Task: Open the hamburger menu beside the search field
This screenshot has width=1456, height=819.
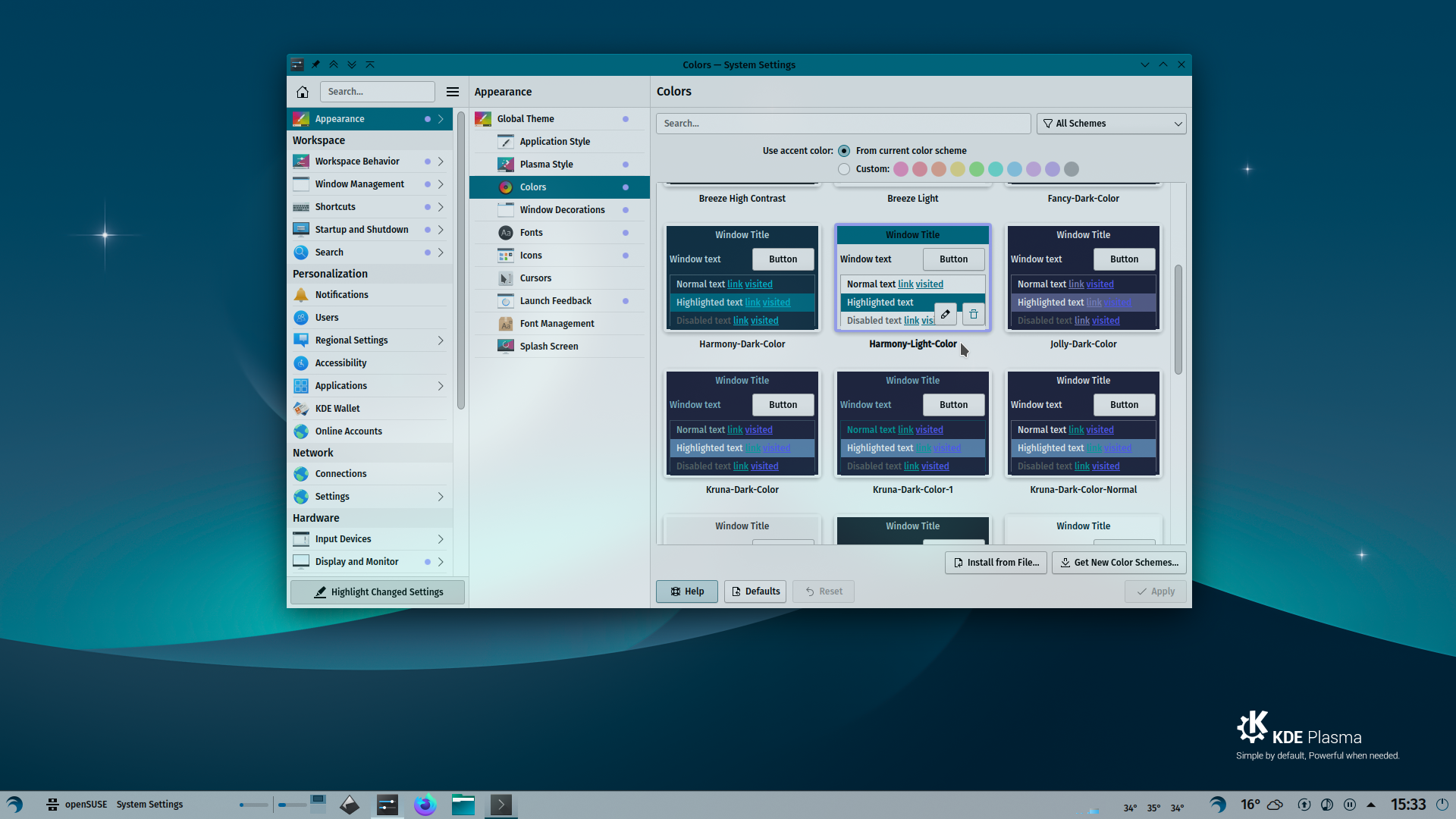Action: click(x=453, y=91)
